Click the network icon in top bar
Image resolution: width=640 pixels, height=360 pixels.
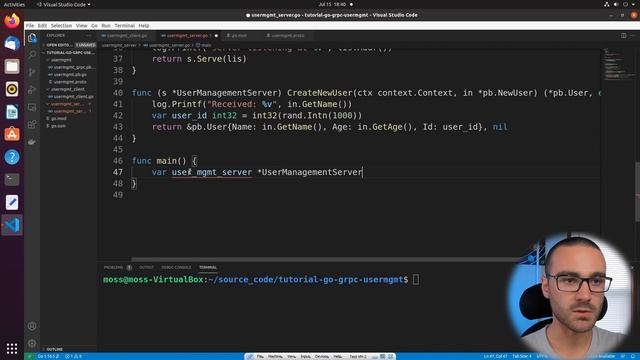point(607,4)
